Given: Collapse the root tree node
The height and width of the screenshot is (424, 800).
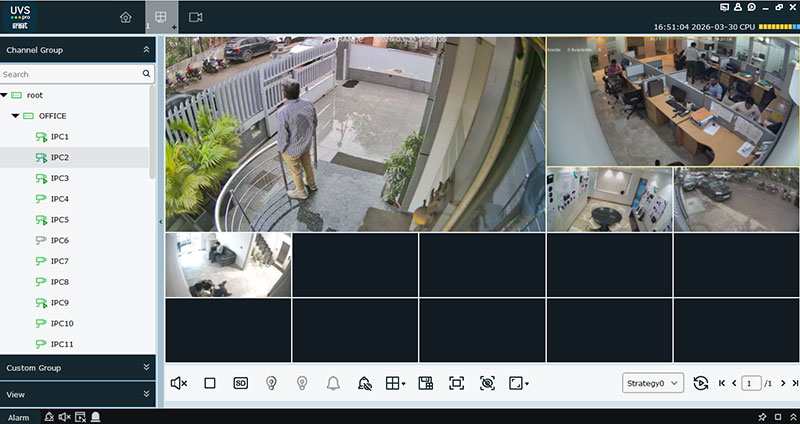Looking at the screenshot, I should coord(4,95).
